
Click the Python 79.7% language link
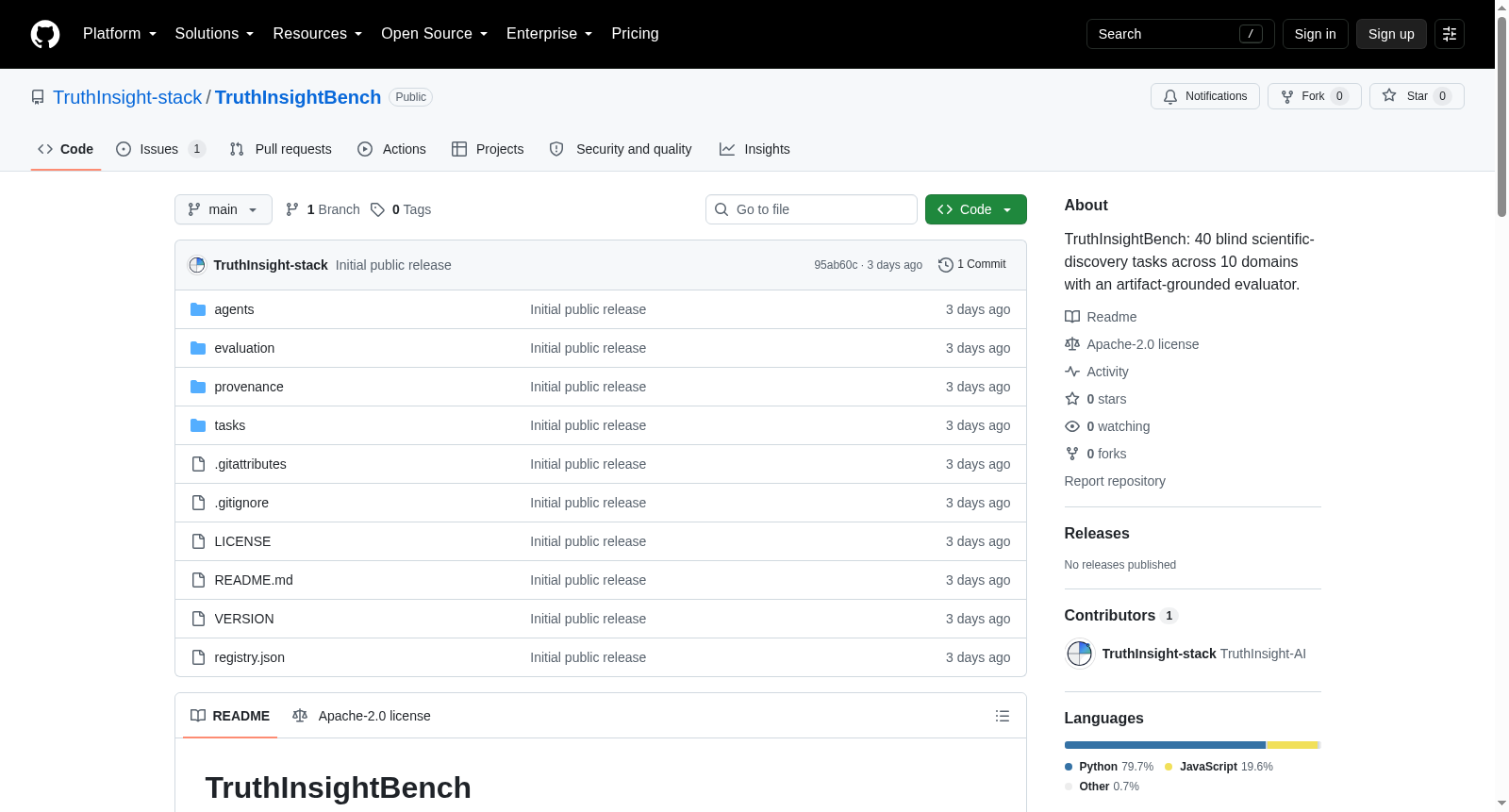pos(1109,767)
